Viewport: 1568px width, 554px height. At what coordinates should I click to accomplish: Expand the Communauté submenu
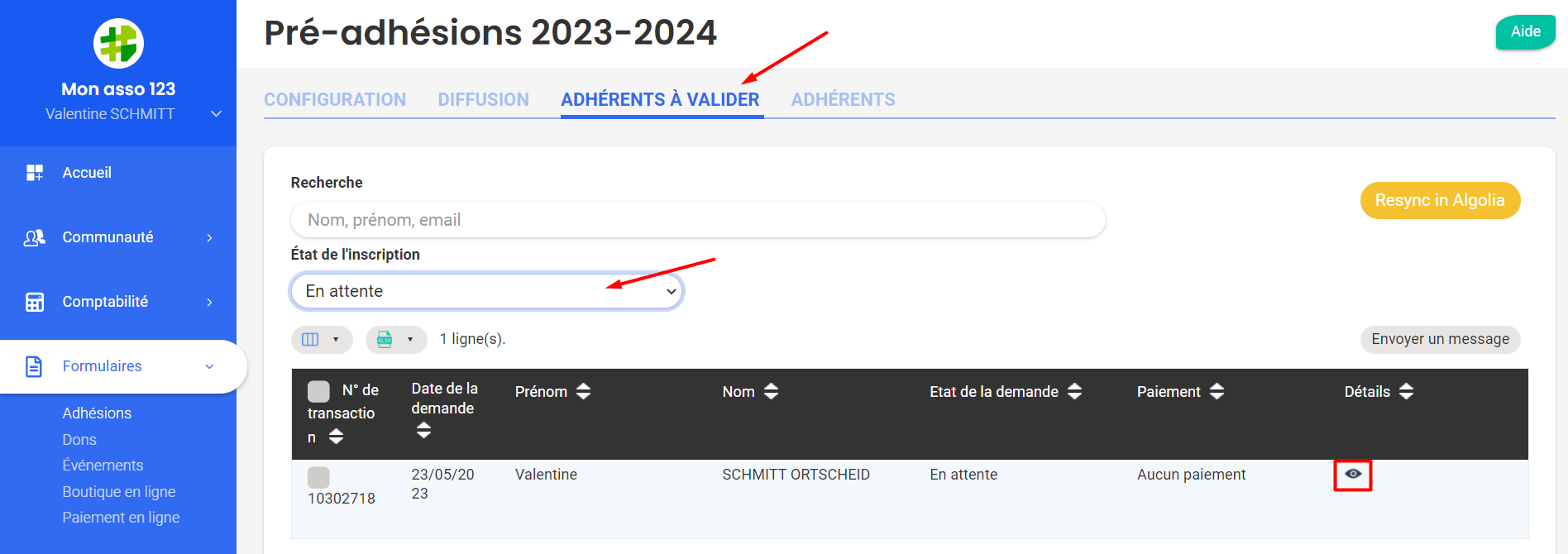coord(209,238)
